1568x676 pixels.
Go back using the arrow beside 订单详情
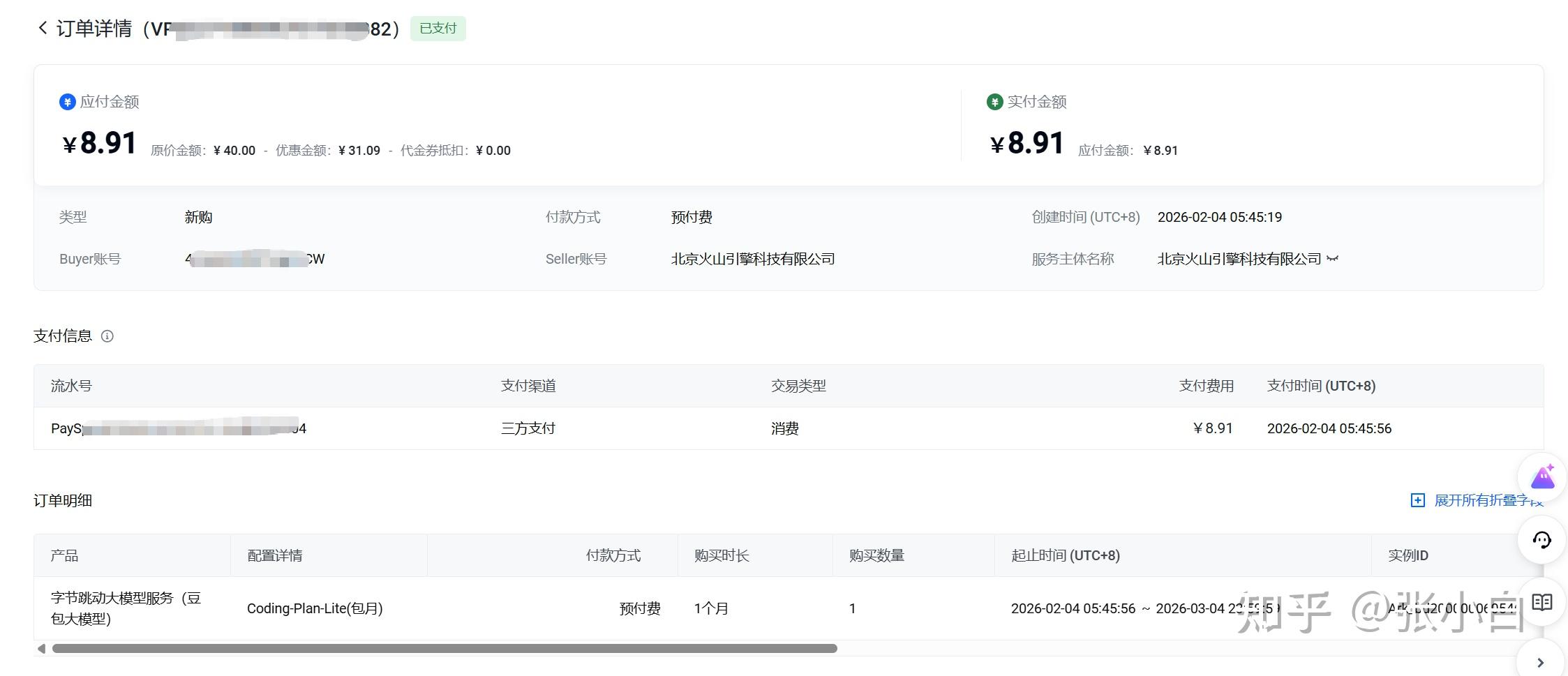coord(43,28)
